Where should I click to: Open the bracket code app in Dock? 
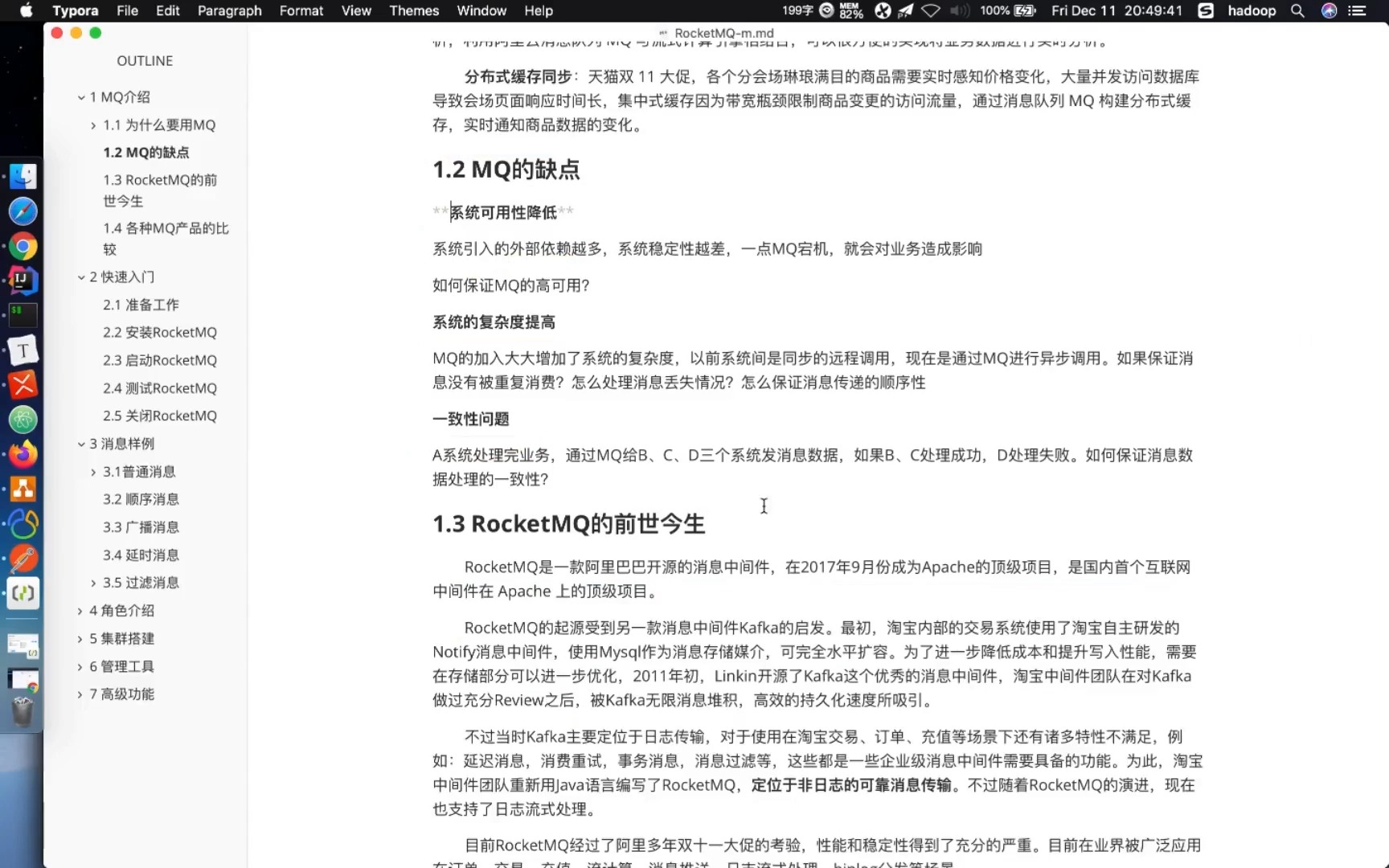23,594
